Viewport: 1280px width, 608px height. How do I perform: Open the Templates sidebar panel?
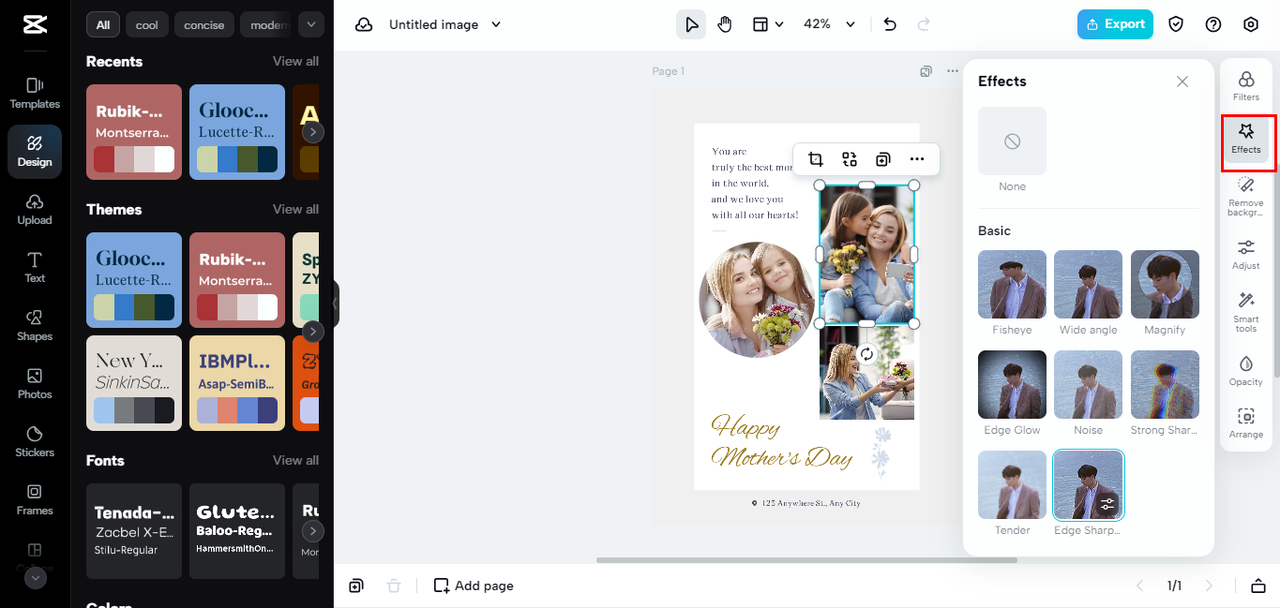[35, 93]
